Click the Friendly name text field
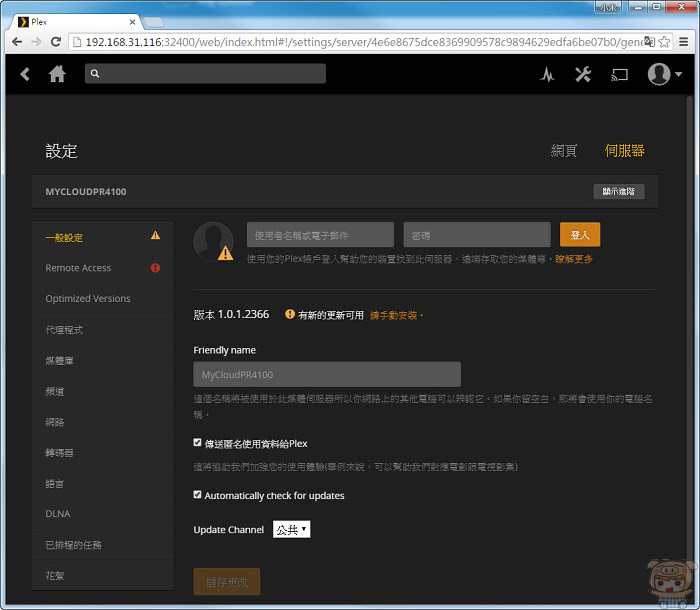Viewport: 700px width, 610px height. point(327,374)
